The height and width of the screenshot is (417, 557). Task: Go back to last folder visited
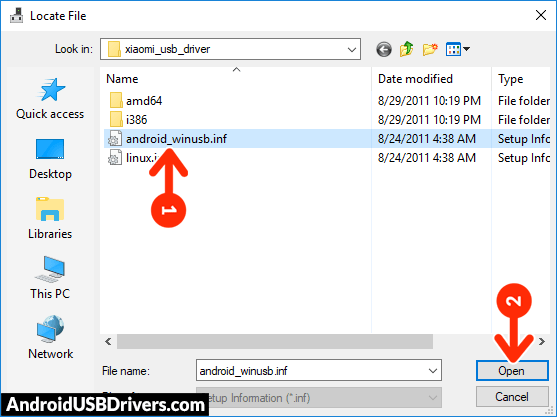tap(384, 49)
